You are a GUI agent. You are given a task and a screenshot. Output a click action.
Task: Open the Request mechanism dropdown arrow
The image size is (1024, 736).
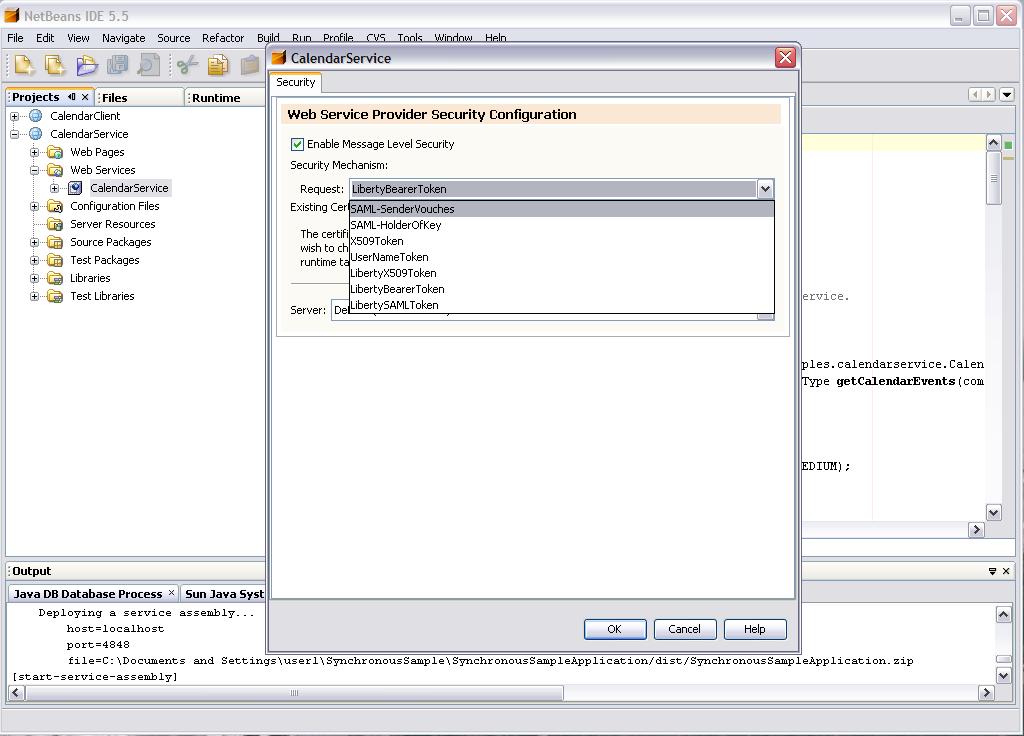(x=765, y=189)
